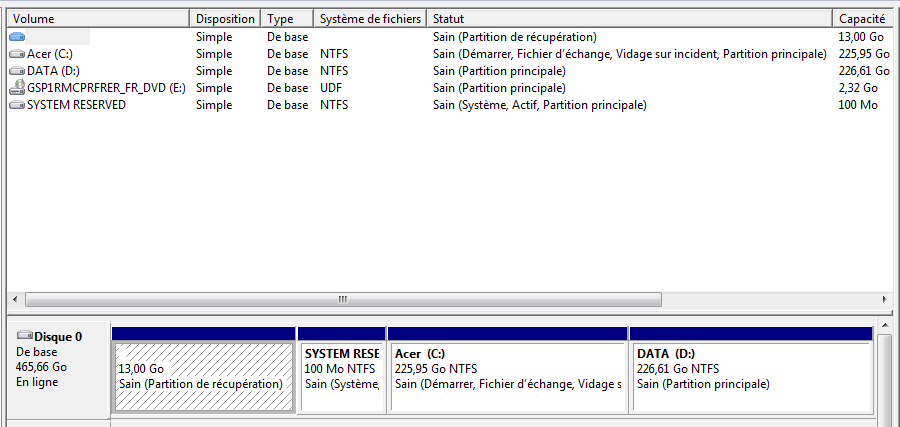Sort by the Disposition column header

click(x=225, y=18)
